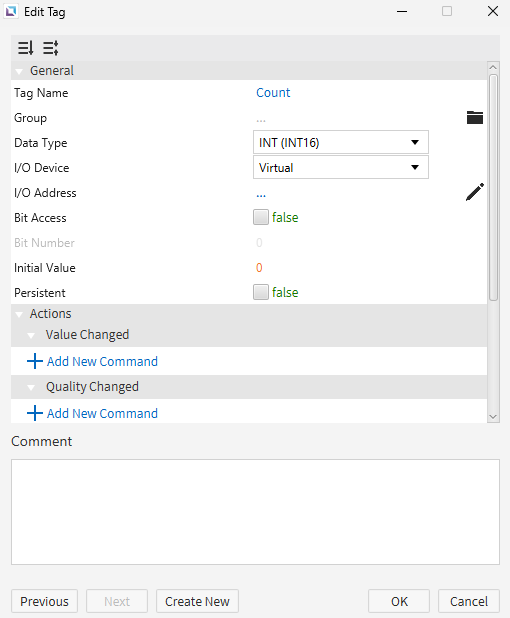
Task: Click inside the Comment text box
Action: (255, 512)
